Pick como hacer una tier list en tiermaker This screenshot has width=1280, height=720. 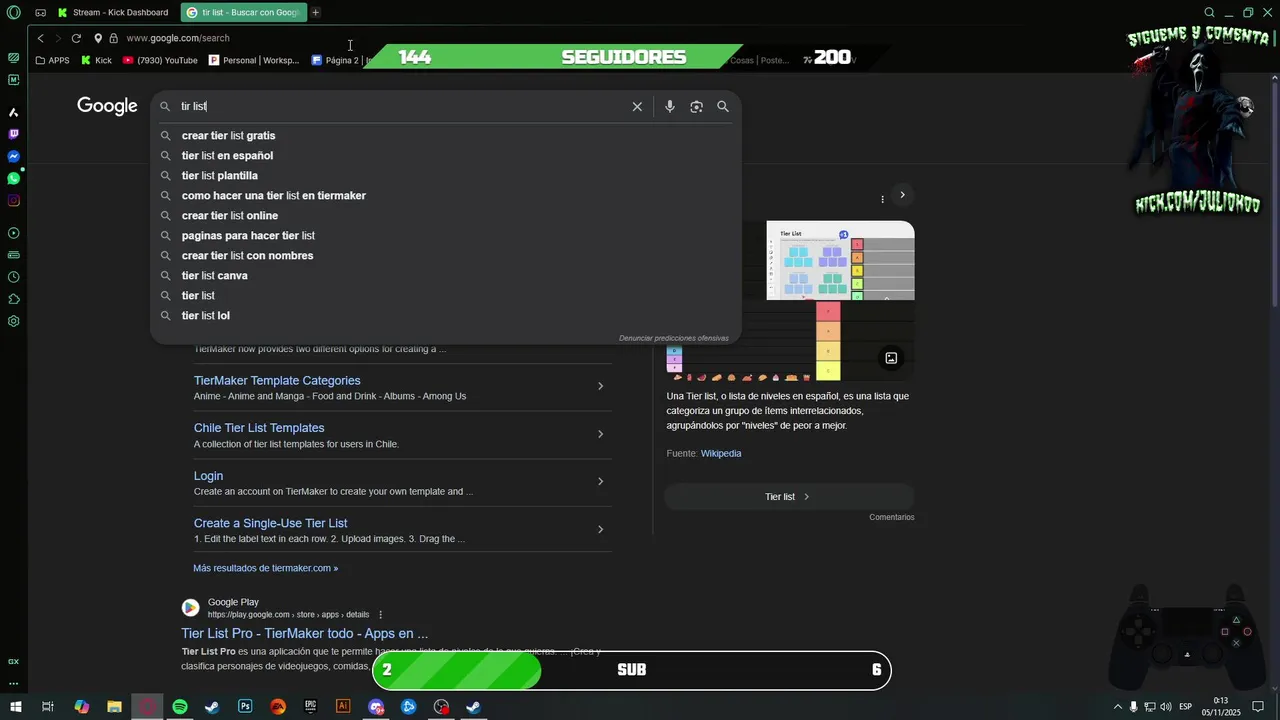[x=273, y=196]
